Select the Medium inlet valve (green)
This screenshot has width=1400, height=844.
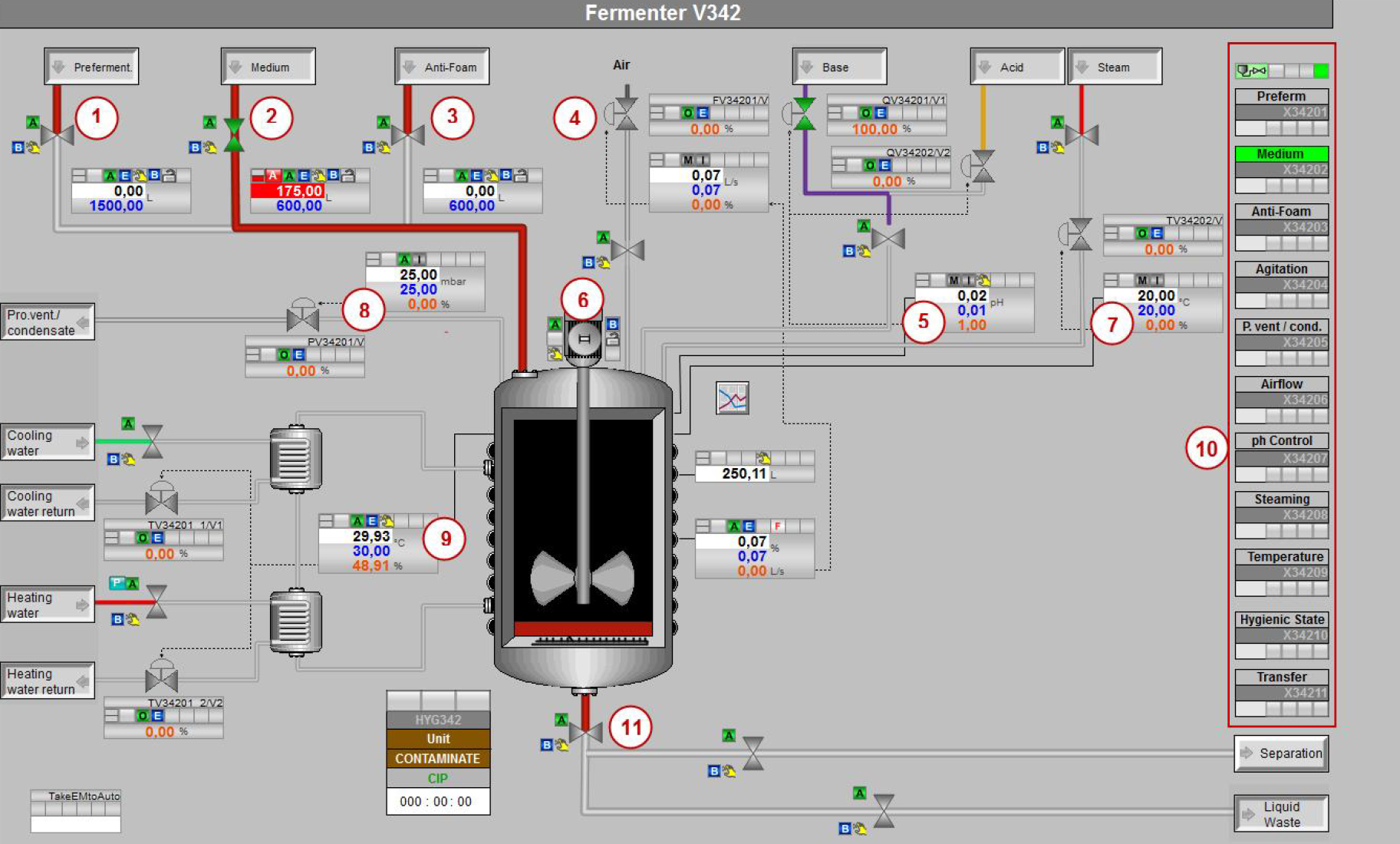pyautogui.click(x=233, y=135)
